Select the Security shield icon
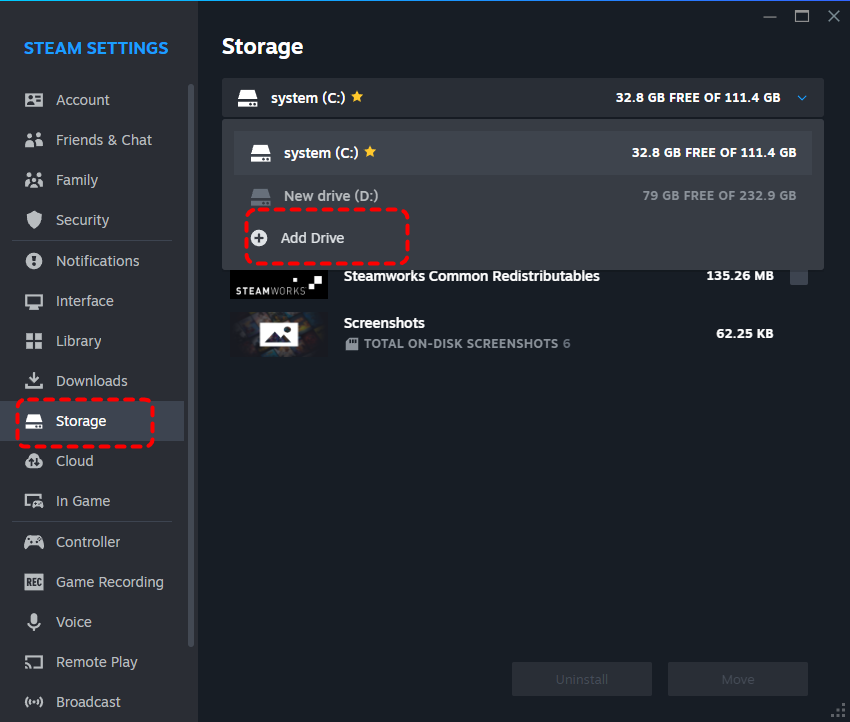 point(34,220)
